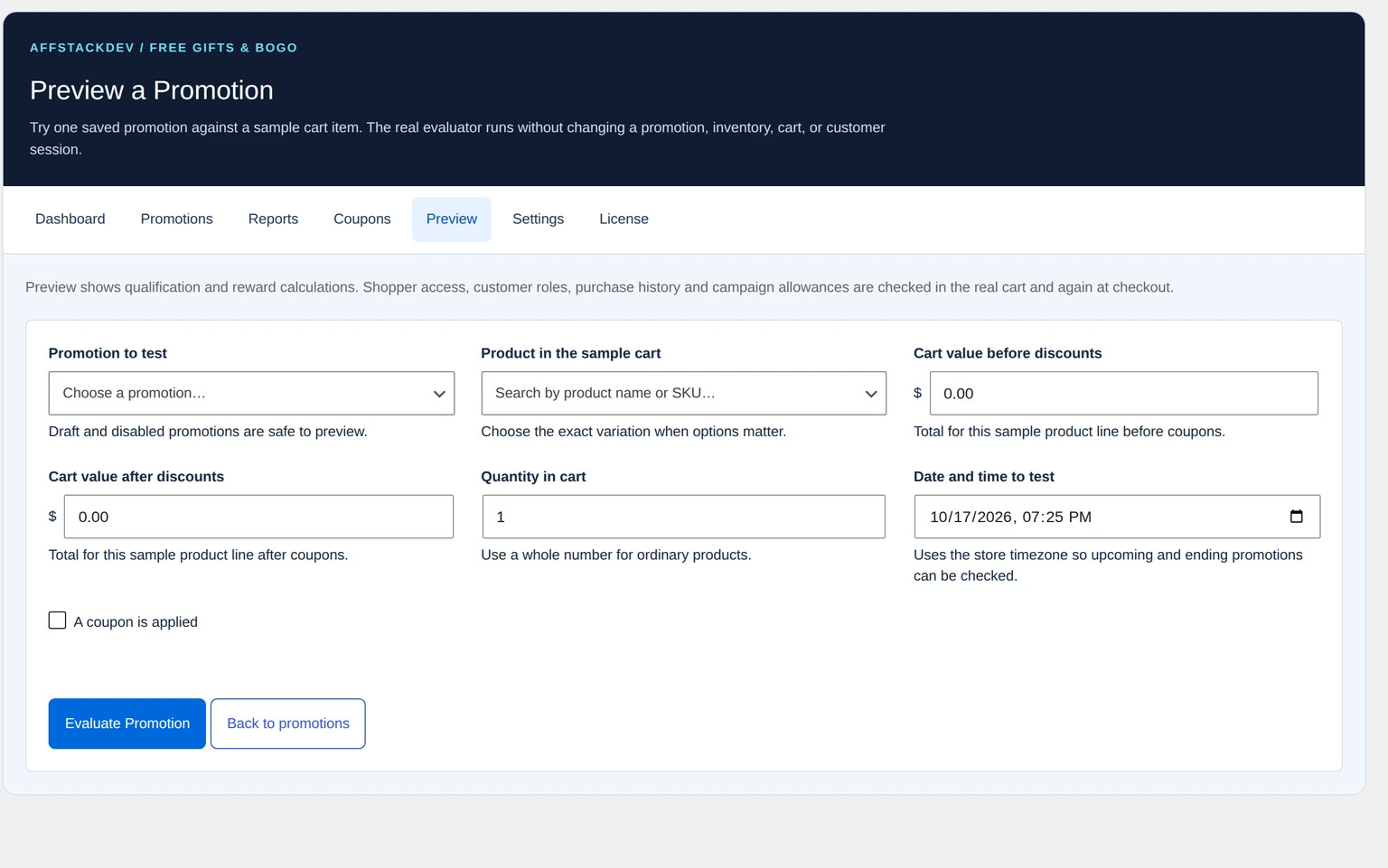Click the 'Draft and disabled promotions are safe' hint

coord(208,432)
